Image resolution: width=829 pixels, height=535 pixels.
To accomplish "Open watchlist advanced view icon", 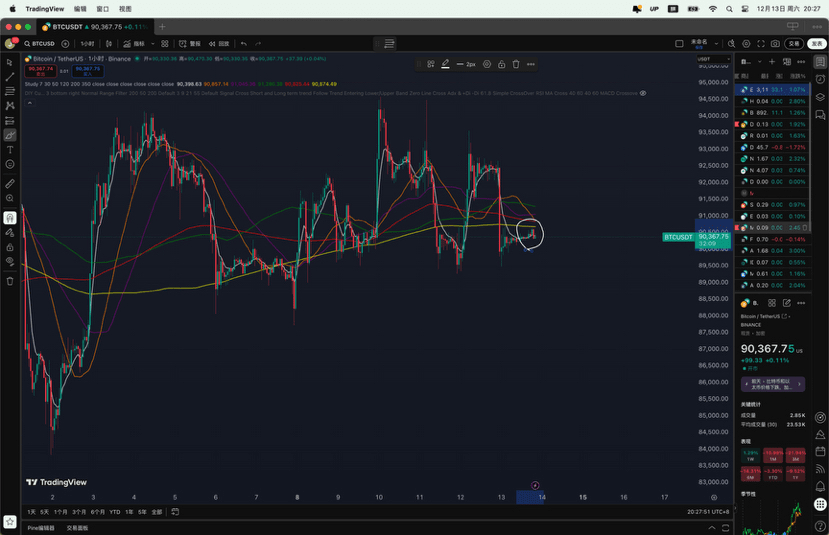I will click(x=787, y=62).
